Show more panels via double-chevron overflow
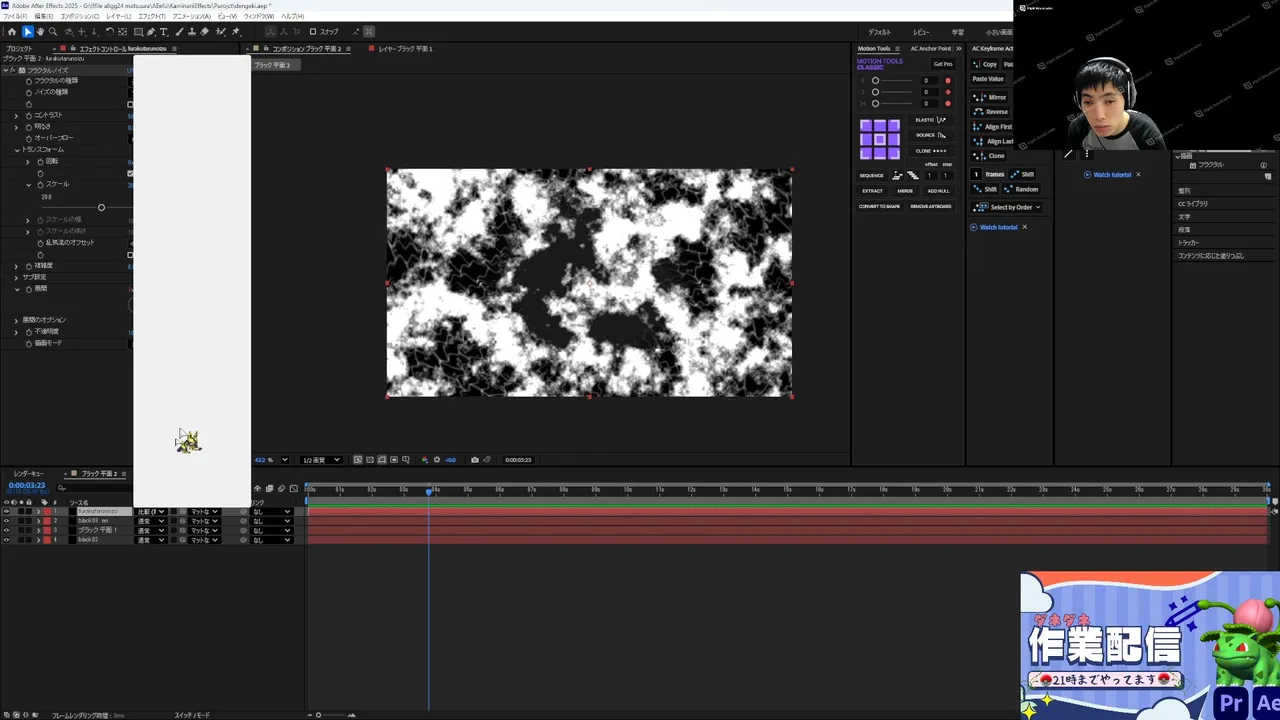Viewport: 1280px width, 720px height. click(959, 49)
